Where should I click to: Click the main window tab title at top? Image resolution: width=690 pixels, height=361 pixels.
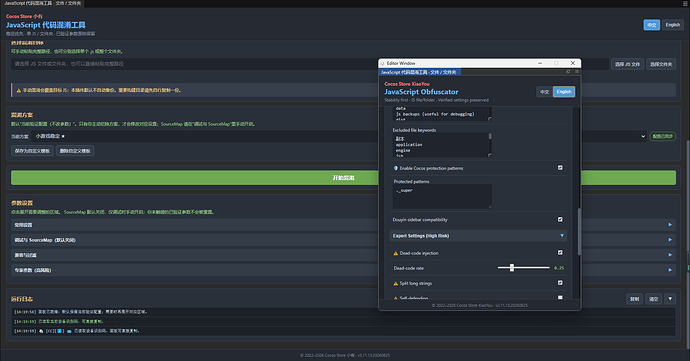[x=42, y=3]
